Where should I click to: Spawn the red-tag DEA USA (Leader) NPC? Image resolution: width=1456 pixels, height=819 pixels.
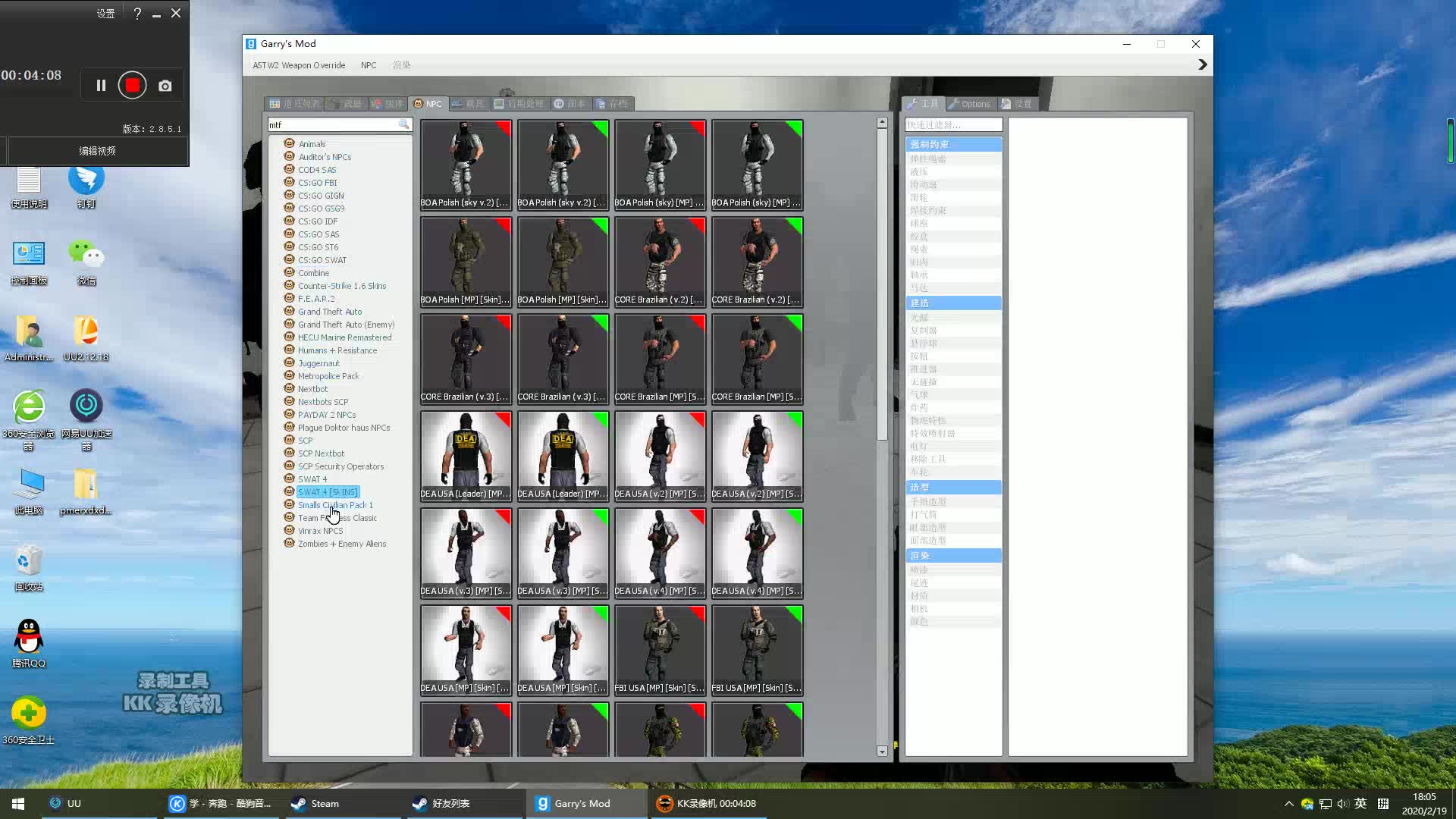(466, 456)
